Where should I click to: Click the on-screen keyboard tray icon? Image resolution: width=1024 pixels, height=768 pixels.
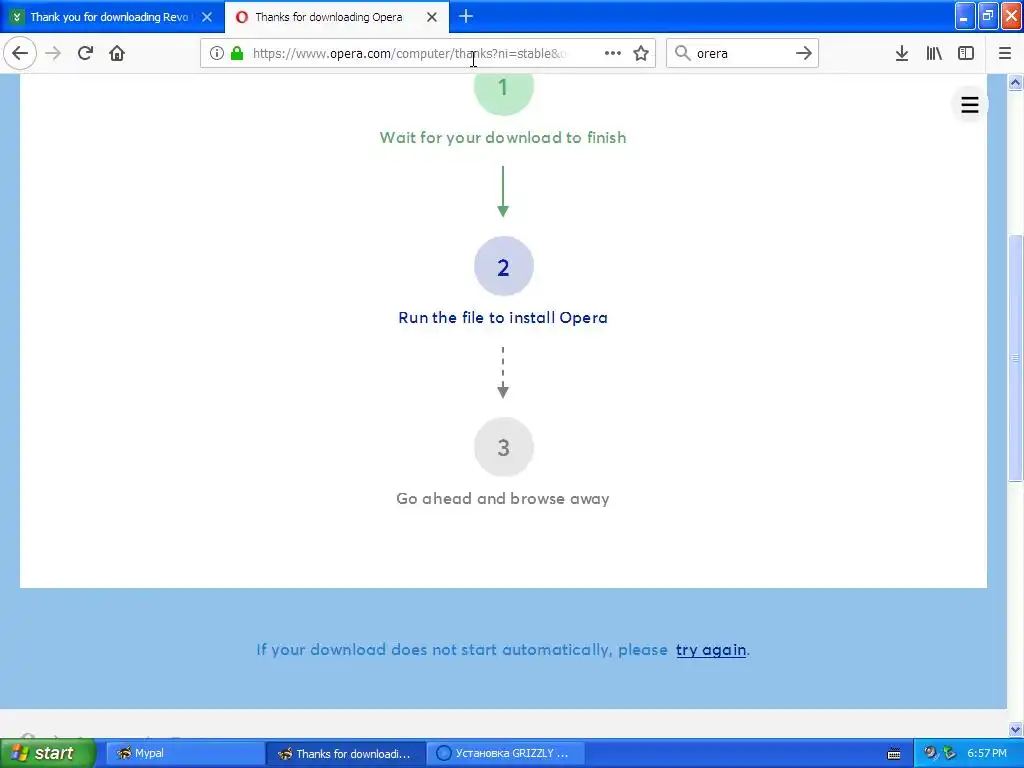click(x=893, y=754)
